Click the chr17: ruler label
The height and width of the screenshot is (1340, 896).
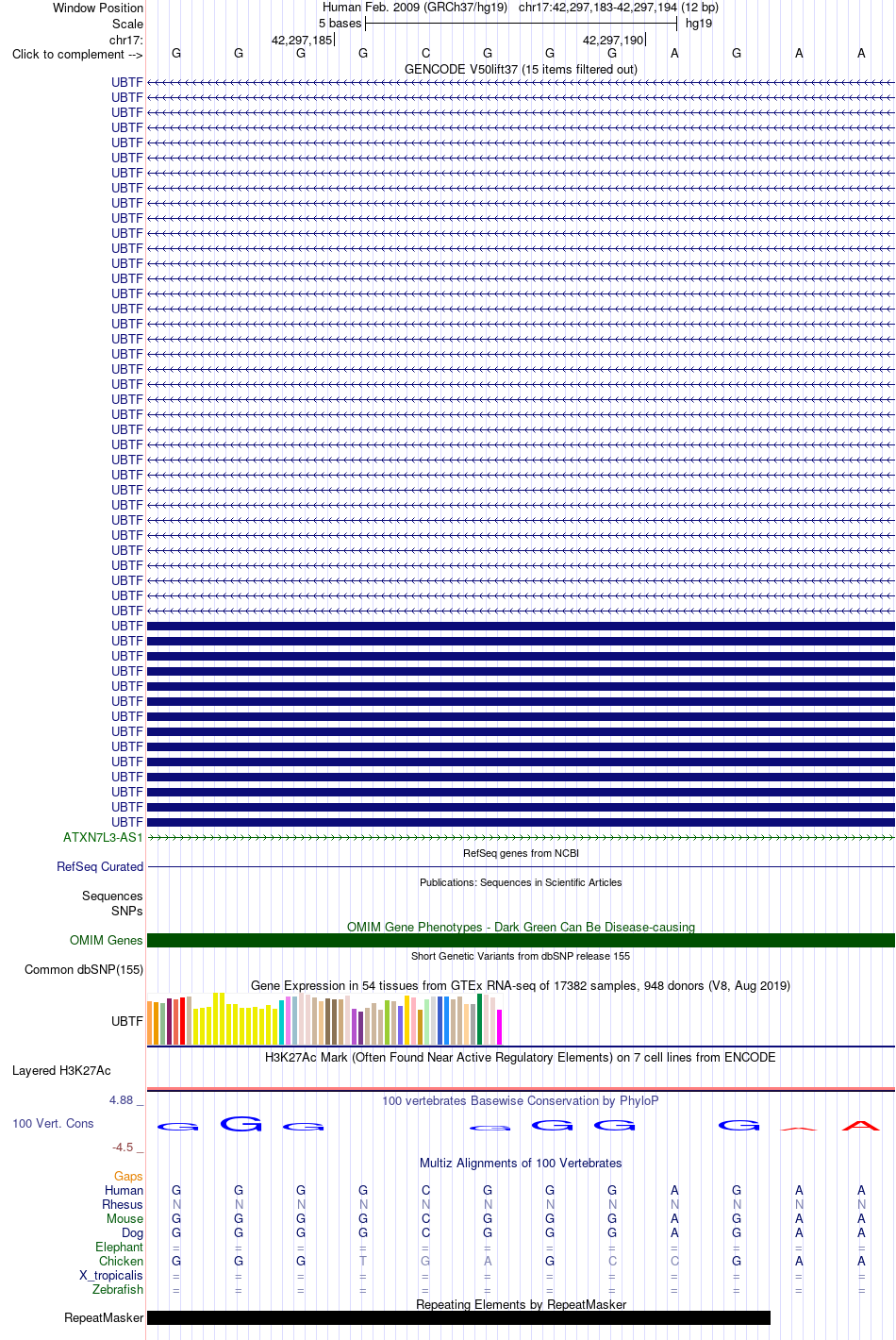pos(126,40)
